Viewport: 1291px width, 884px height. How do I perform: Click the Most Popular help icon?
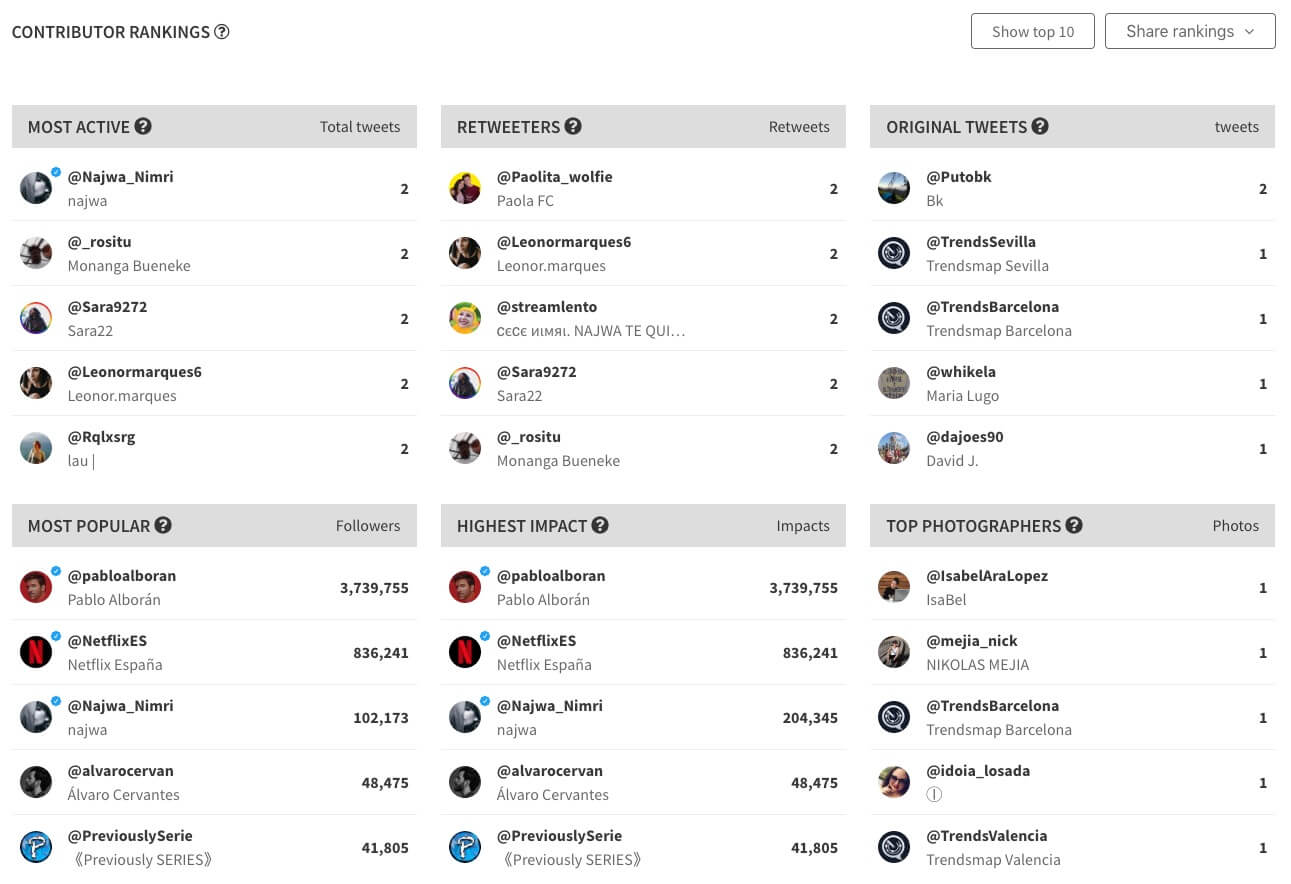click(163, 525)
